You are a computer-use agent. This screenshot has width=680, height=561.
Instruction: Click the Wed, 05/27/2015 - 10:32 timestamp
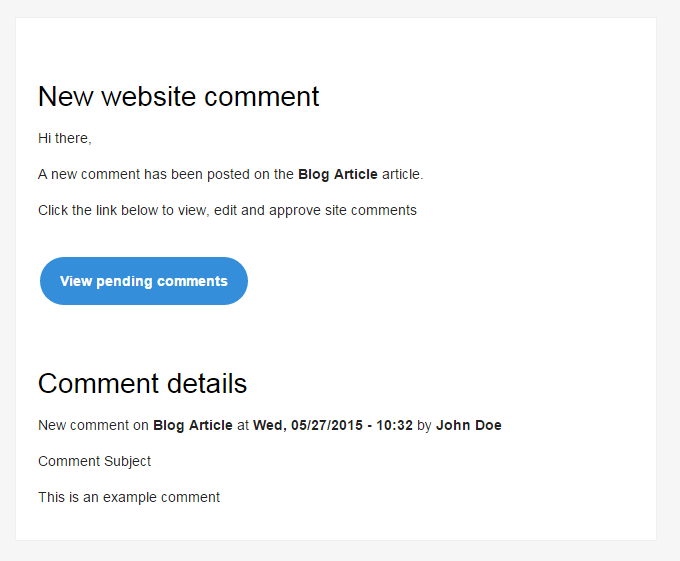[x=333, y=425]
